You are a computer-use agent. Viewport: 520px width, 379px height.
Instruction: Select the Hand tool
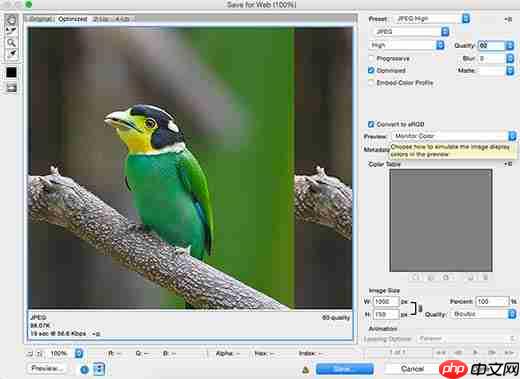(x=11, y=20)
